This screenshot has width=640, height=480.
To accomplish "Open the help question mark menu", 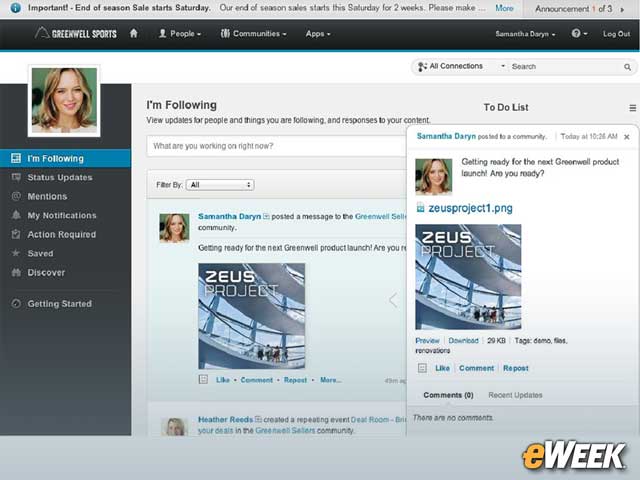I will coord(579,34).
